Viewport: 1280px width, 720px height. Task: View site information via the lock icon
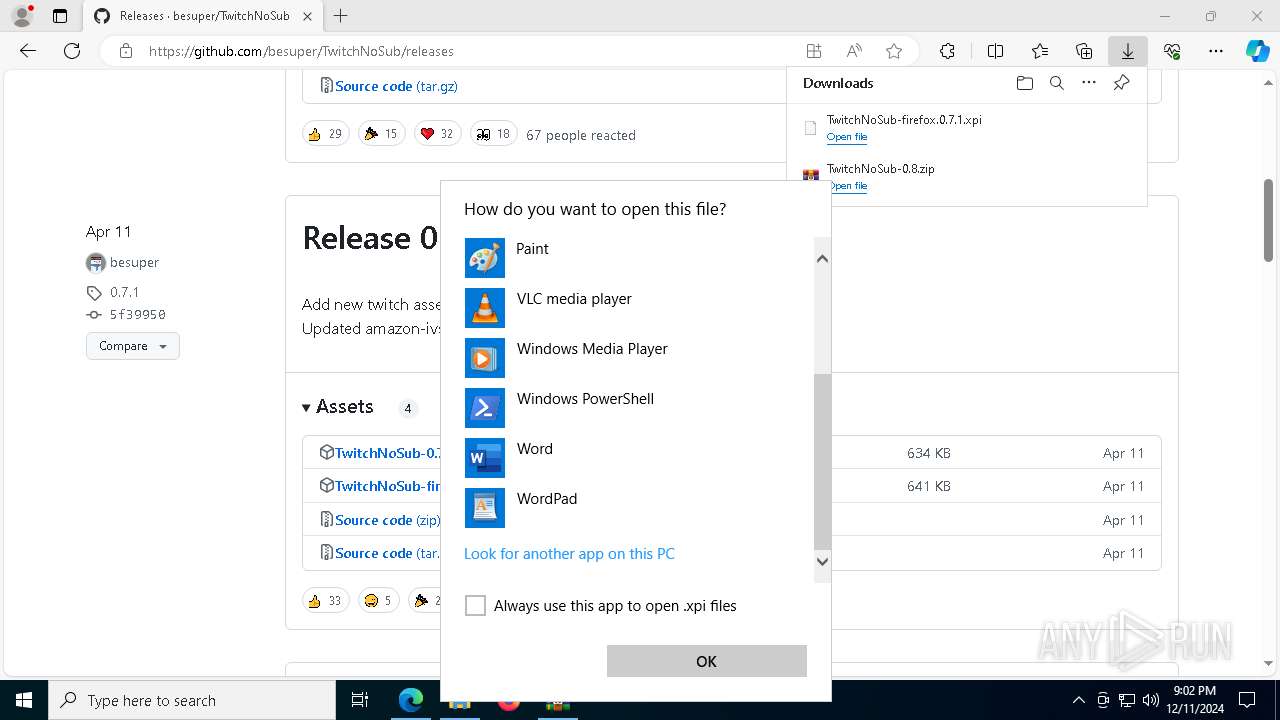click(125, 51)
